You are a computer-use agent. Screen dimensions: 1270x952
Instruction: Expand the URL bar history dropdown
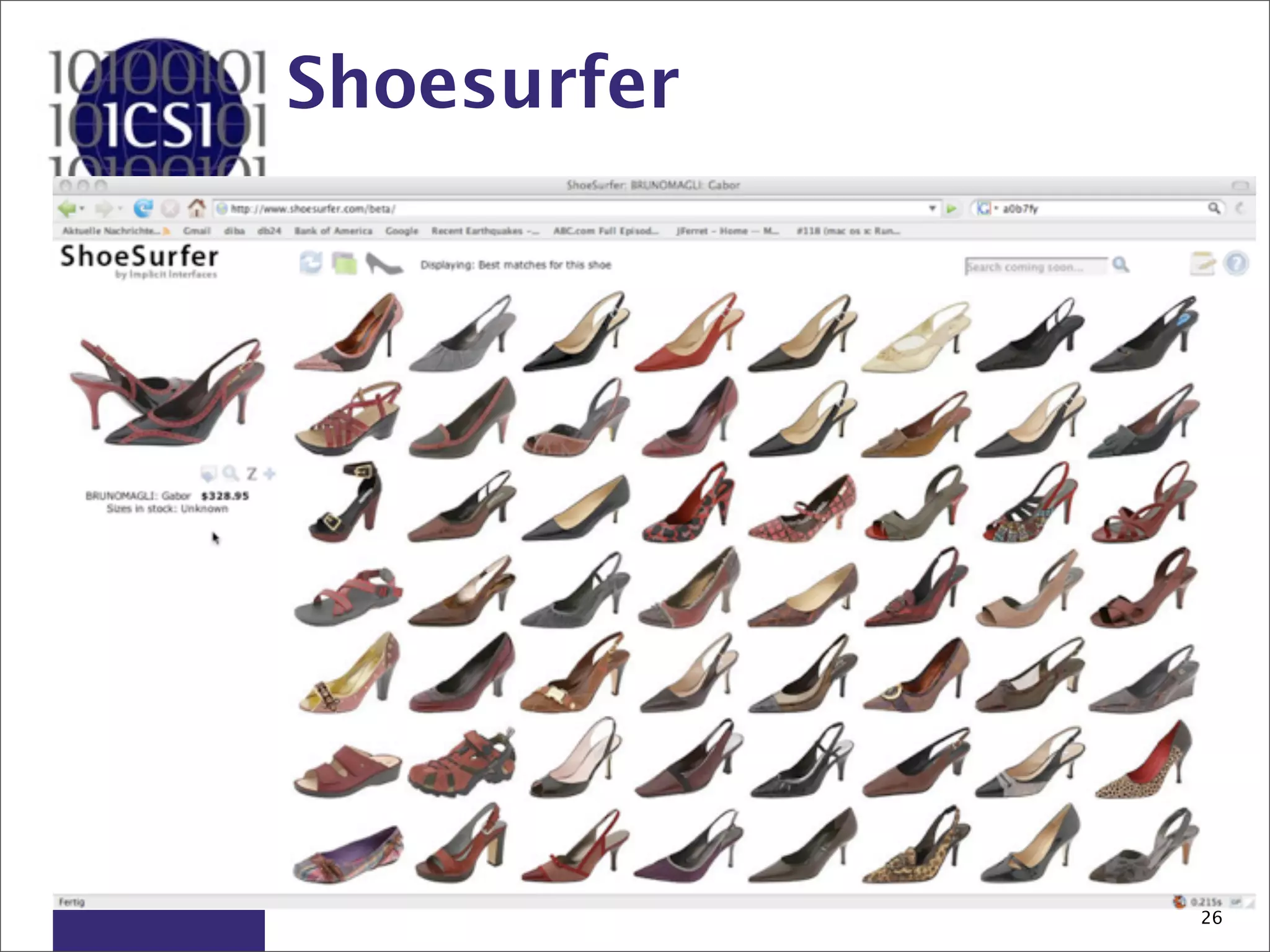(932, 209)
